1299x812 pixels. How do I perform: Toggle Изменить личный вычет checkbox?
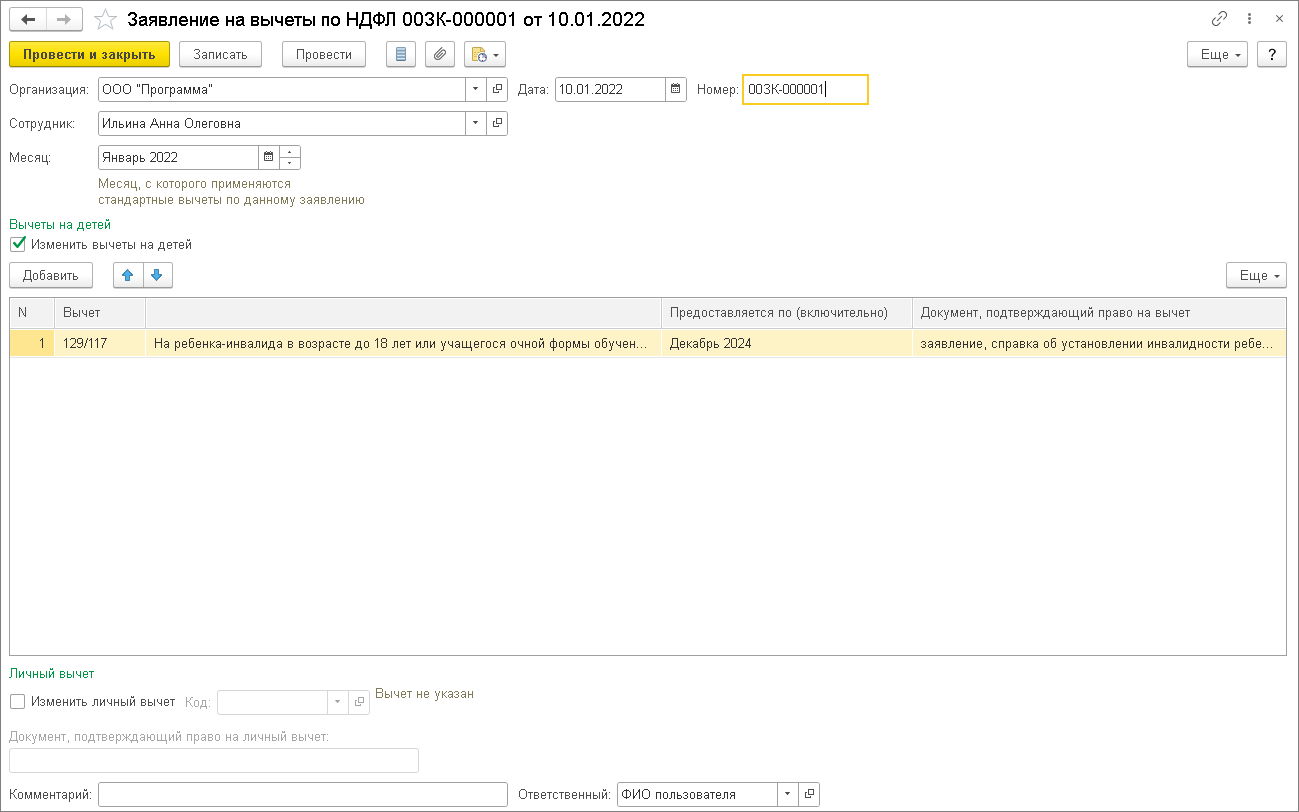point(17,702)
